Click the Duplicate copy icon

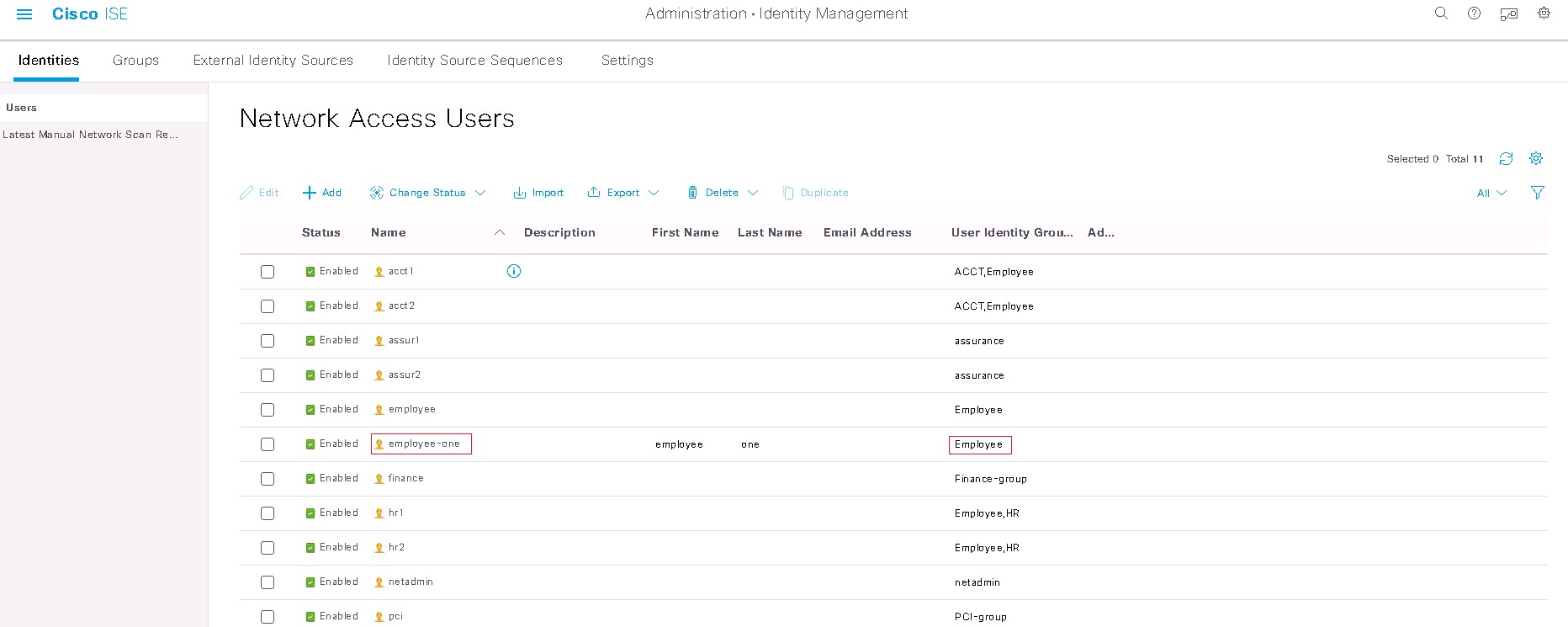pyautogui.click(x=788, y=193)
